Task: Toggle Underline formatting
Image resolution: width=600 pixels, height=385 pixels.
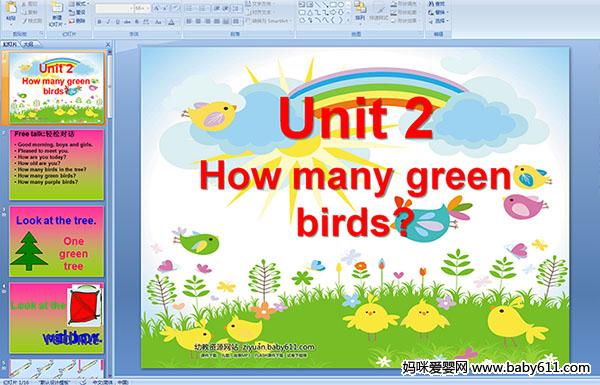Action: (117, 22)
